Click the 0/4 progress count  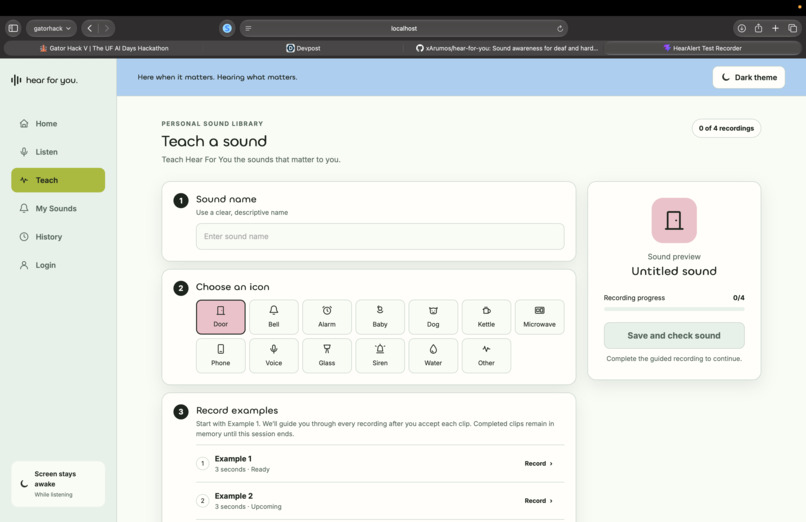(739, 298)
